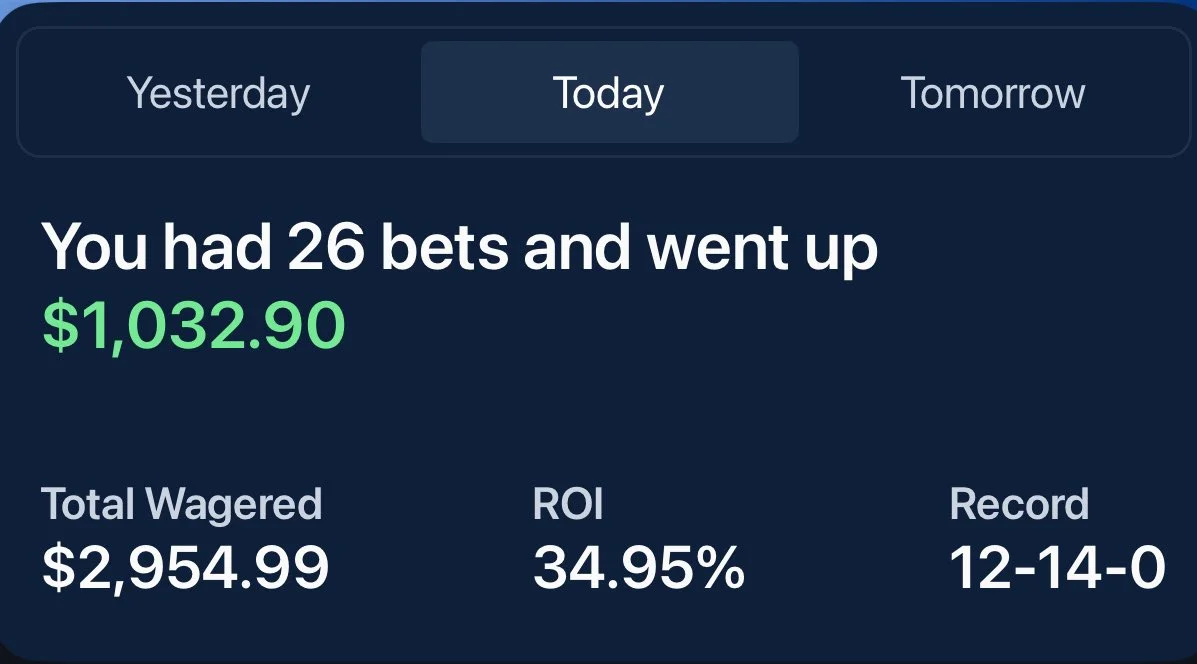Click the tab bar container

598,92
